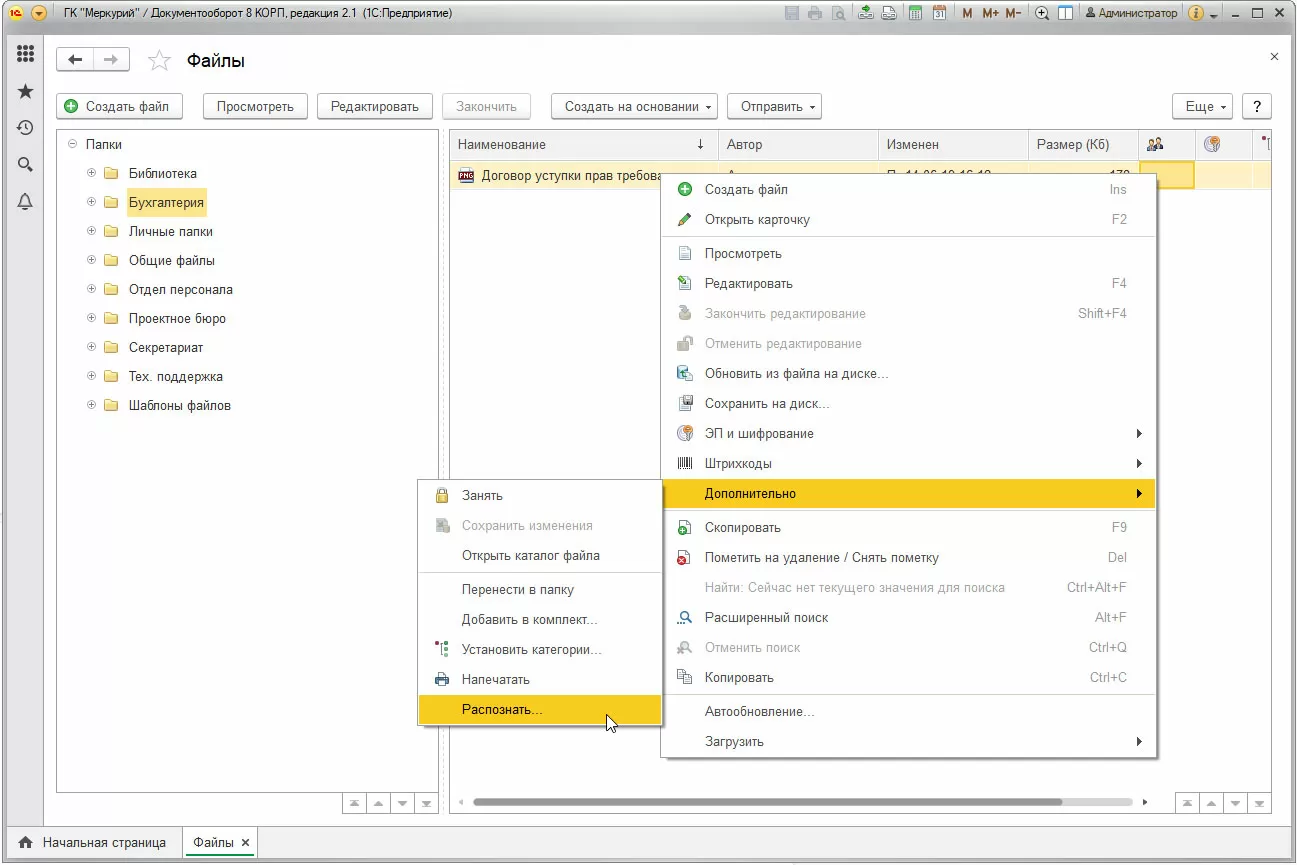This screenshot has height=865, width=1297.
Task: Close the Файлы tab
Action: click(246, 842)
